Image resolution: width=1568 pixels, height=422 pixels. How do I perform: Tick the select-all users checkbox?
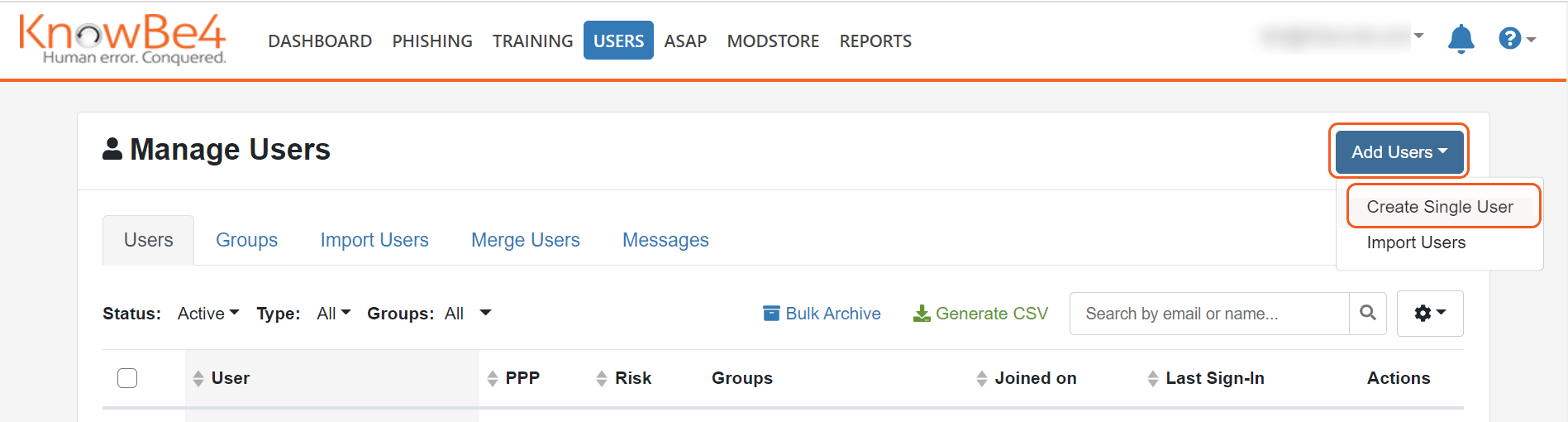pos(127,378)
